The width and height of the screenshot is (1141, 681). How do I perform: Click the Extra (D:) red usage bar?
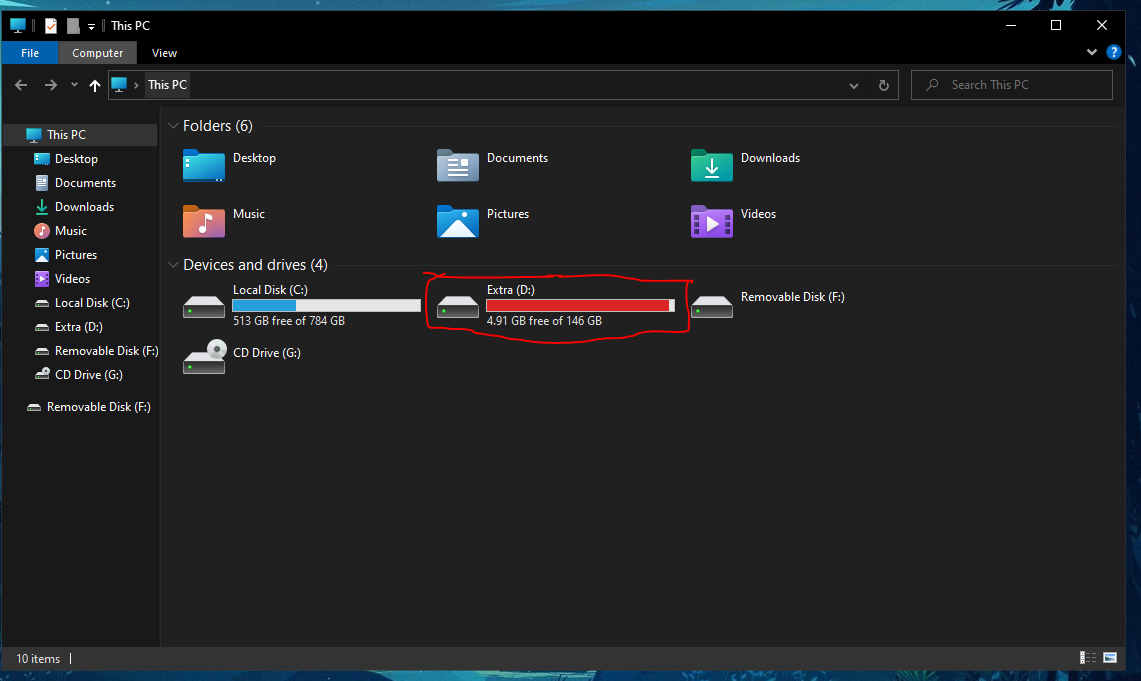click(x=580, y=306)
